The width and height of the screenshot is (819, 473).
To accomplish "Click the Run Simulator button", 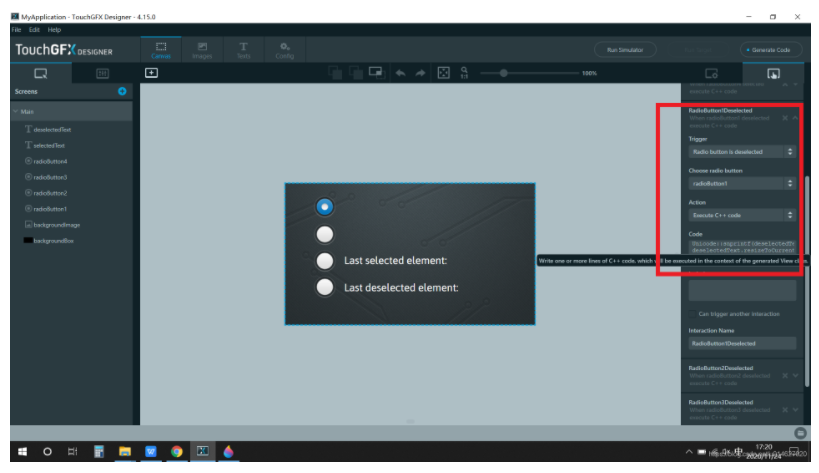I will [x=625, y=50].
